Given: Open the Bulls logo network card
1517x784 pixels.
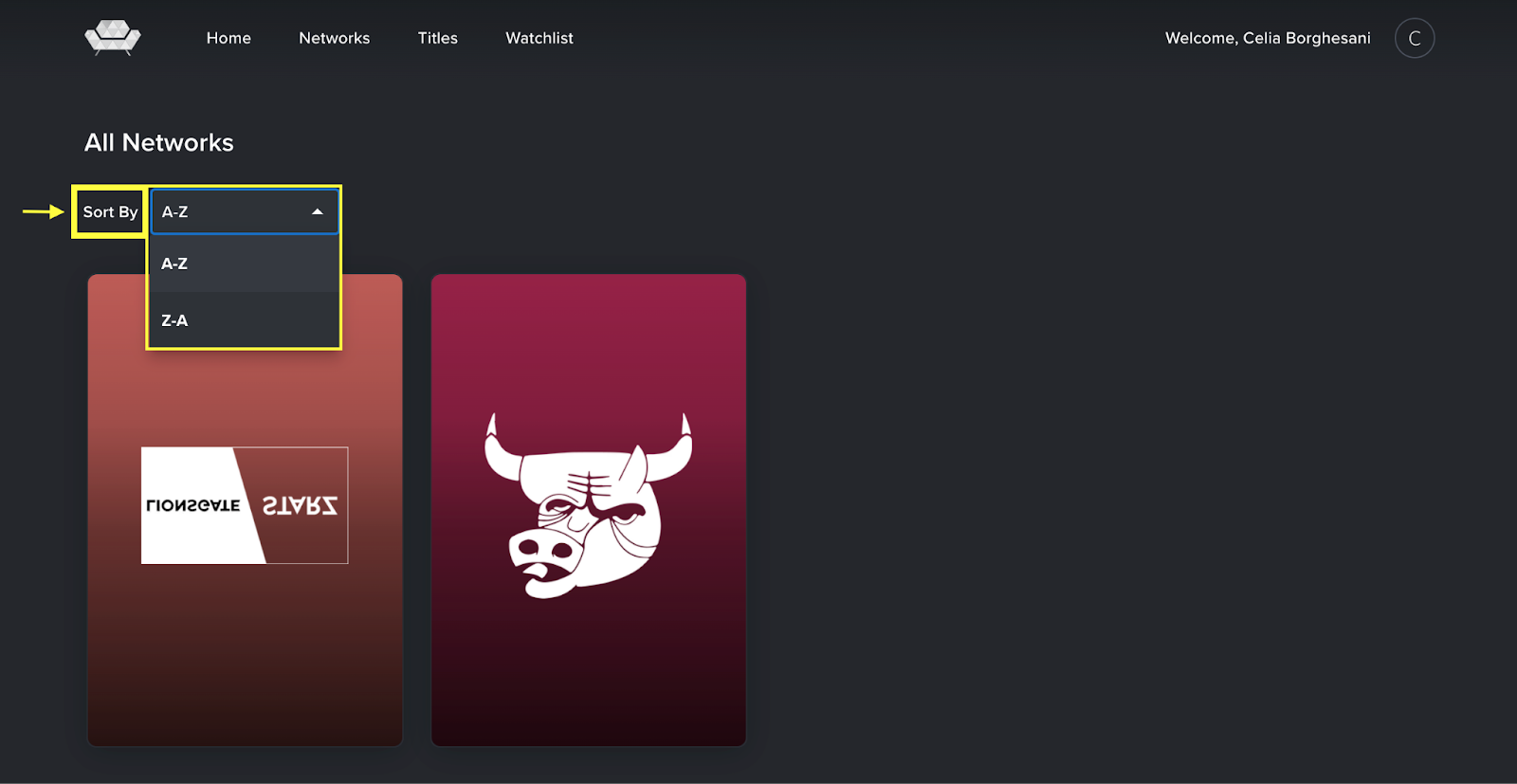Looking at the screenshot, I should pos(589,510).
